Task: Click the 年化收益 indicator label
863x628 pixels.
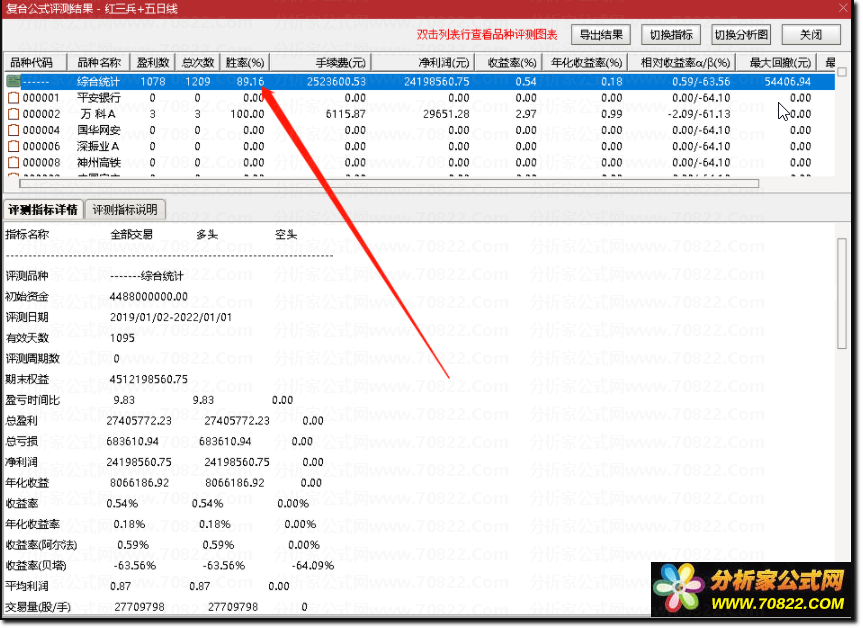Action: click(x=26, y=483)
